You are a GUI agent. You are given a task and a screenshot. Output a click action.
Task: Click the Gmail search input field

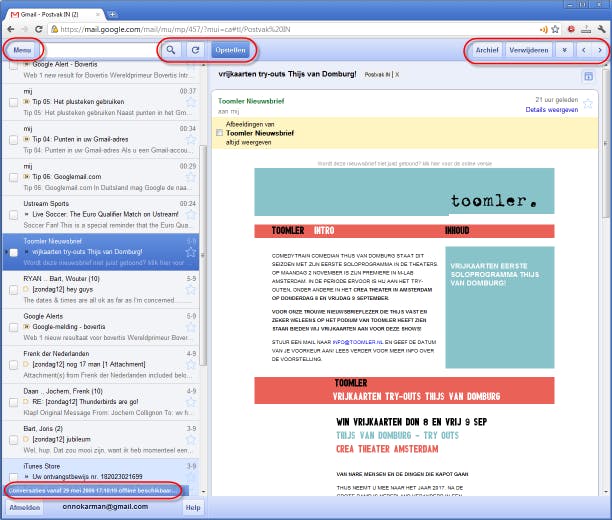click(x=100, y=50)
